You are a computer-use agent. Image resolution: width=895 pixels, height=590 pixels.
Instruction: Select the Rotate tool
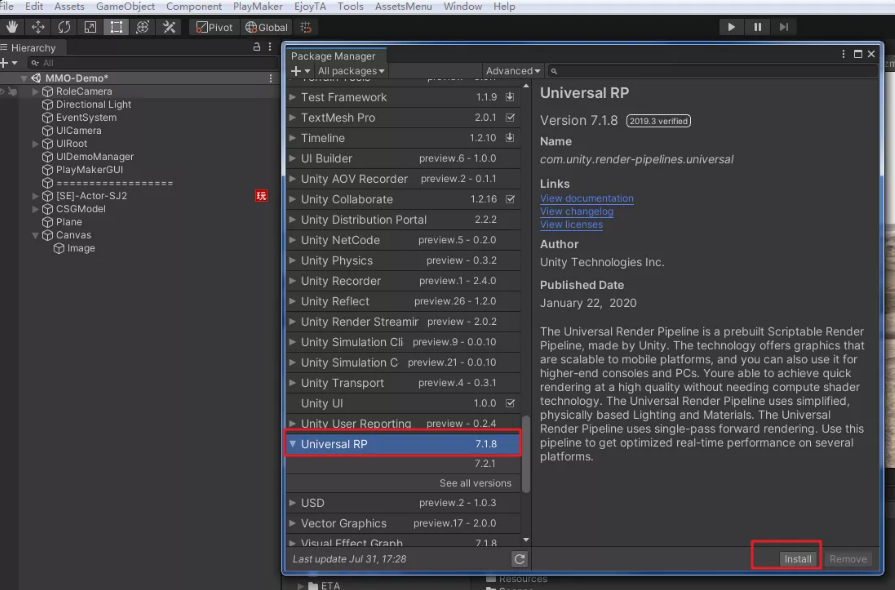[65, 27]
